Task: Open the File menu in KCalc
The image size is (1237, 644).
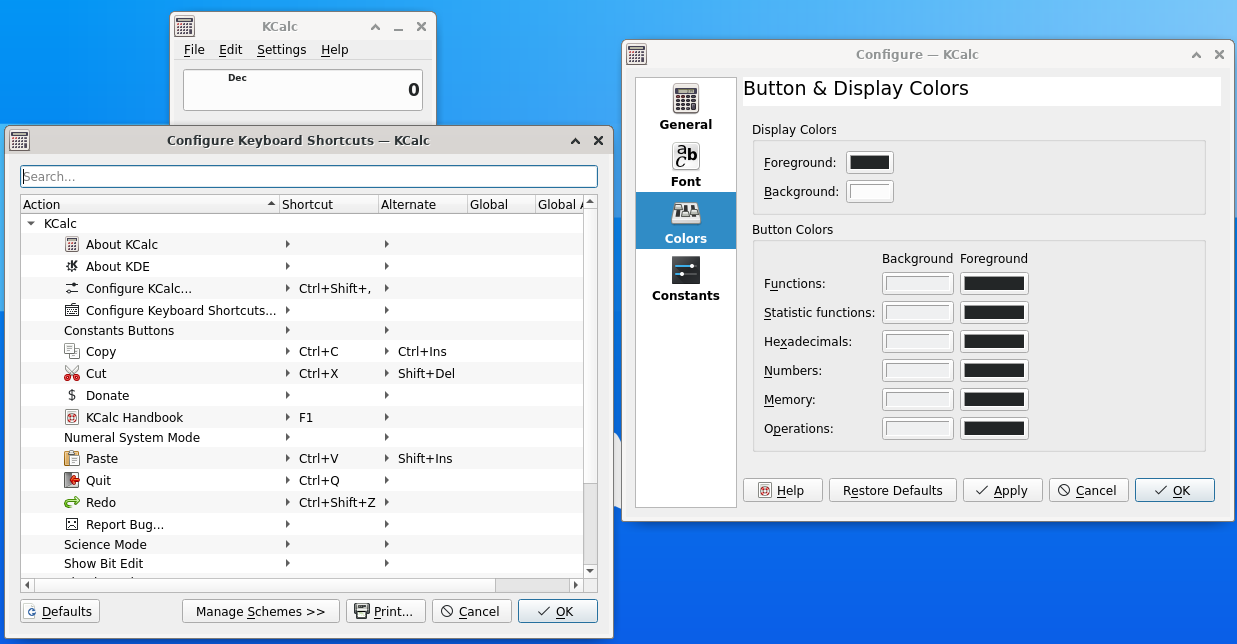Action: click(x=194, y=50)
